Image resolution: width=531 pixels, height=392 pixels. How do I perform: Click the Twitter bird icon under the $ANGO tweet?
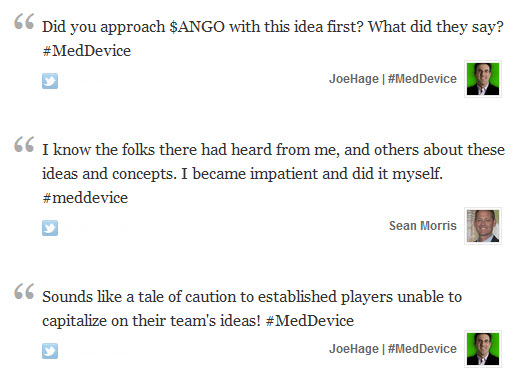(x=50, y=81)
